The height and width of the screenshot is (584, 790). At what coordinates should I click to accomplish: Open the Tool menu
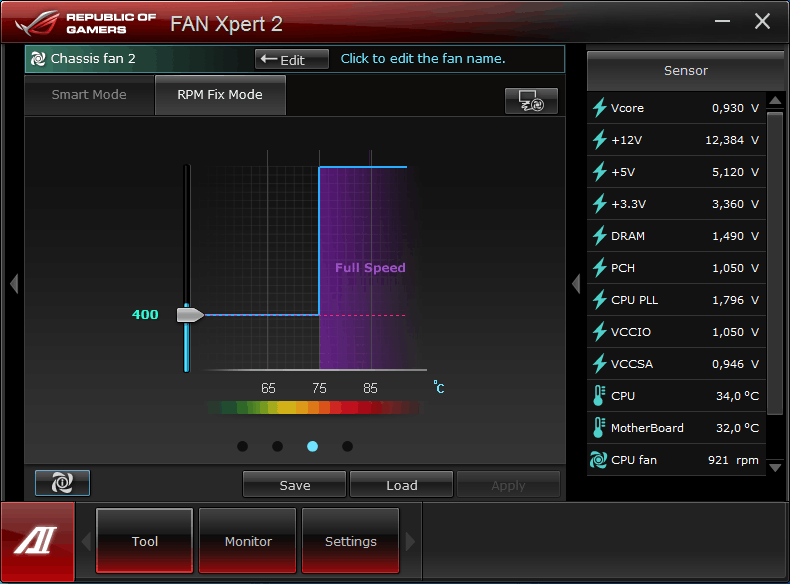145,541
